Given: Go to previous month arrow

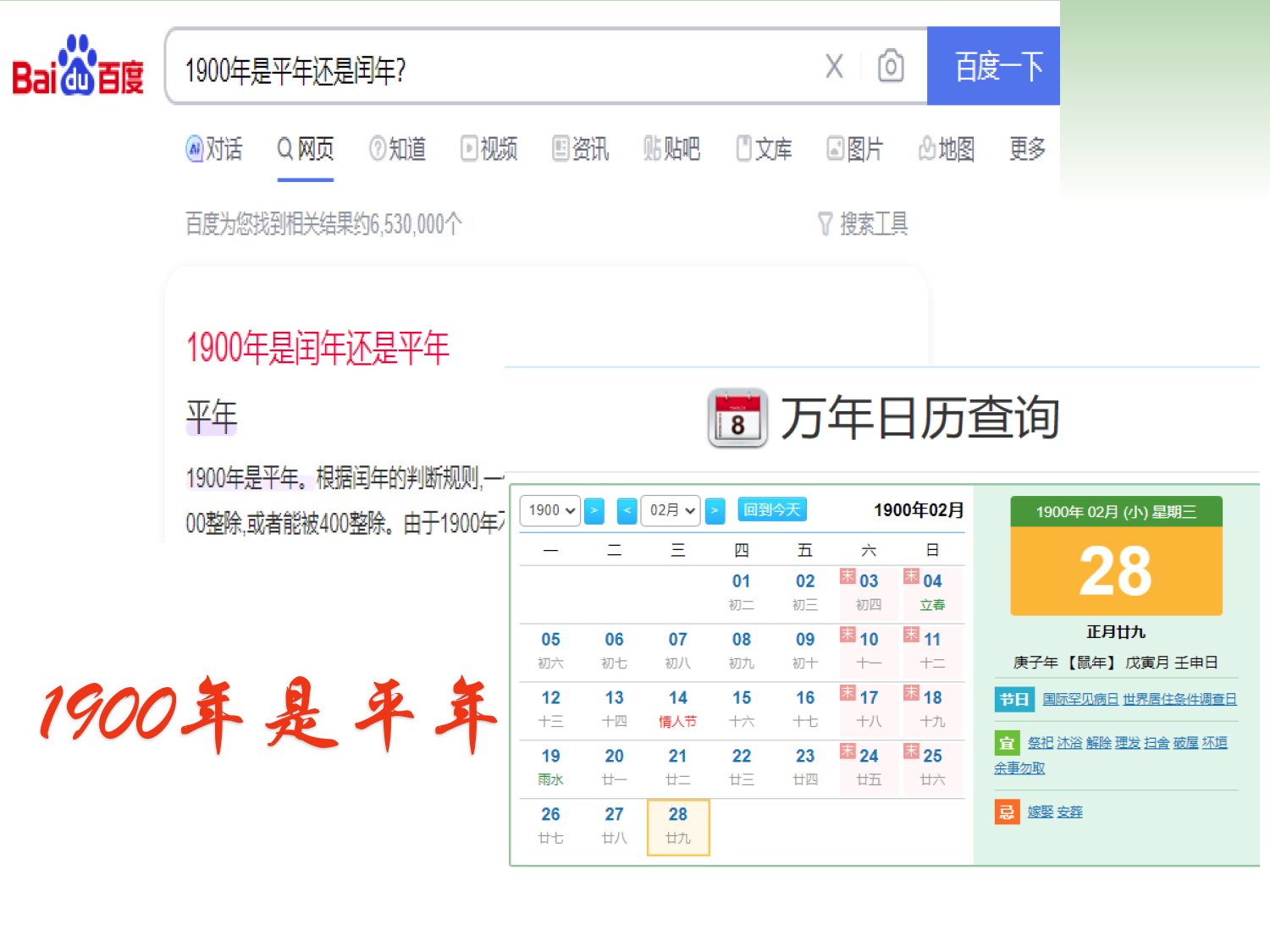Looking at the screenshot, I should pos(627,510).
